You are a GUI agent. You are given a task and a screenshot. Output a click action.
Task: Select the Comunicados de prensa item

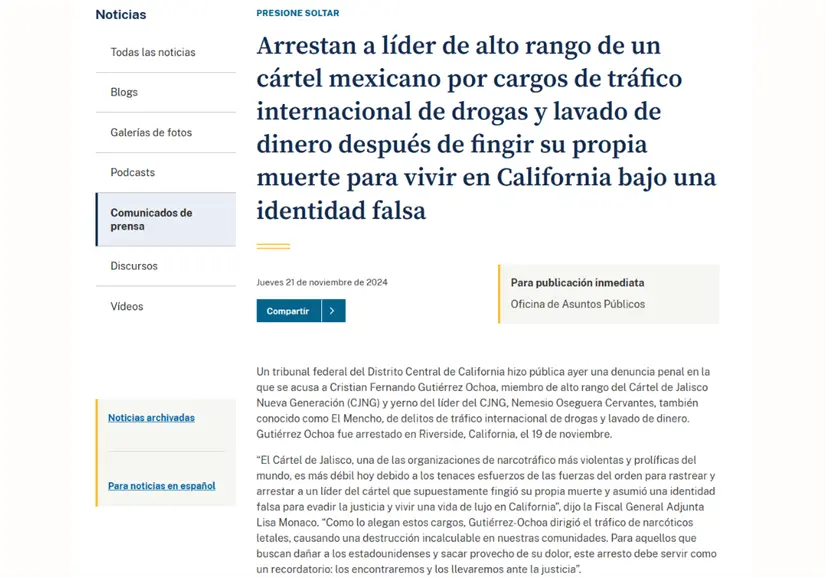pyautogui.click(x=151, y=219)
